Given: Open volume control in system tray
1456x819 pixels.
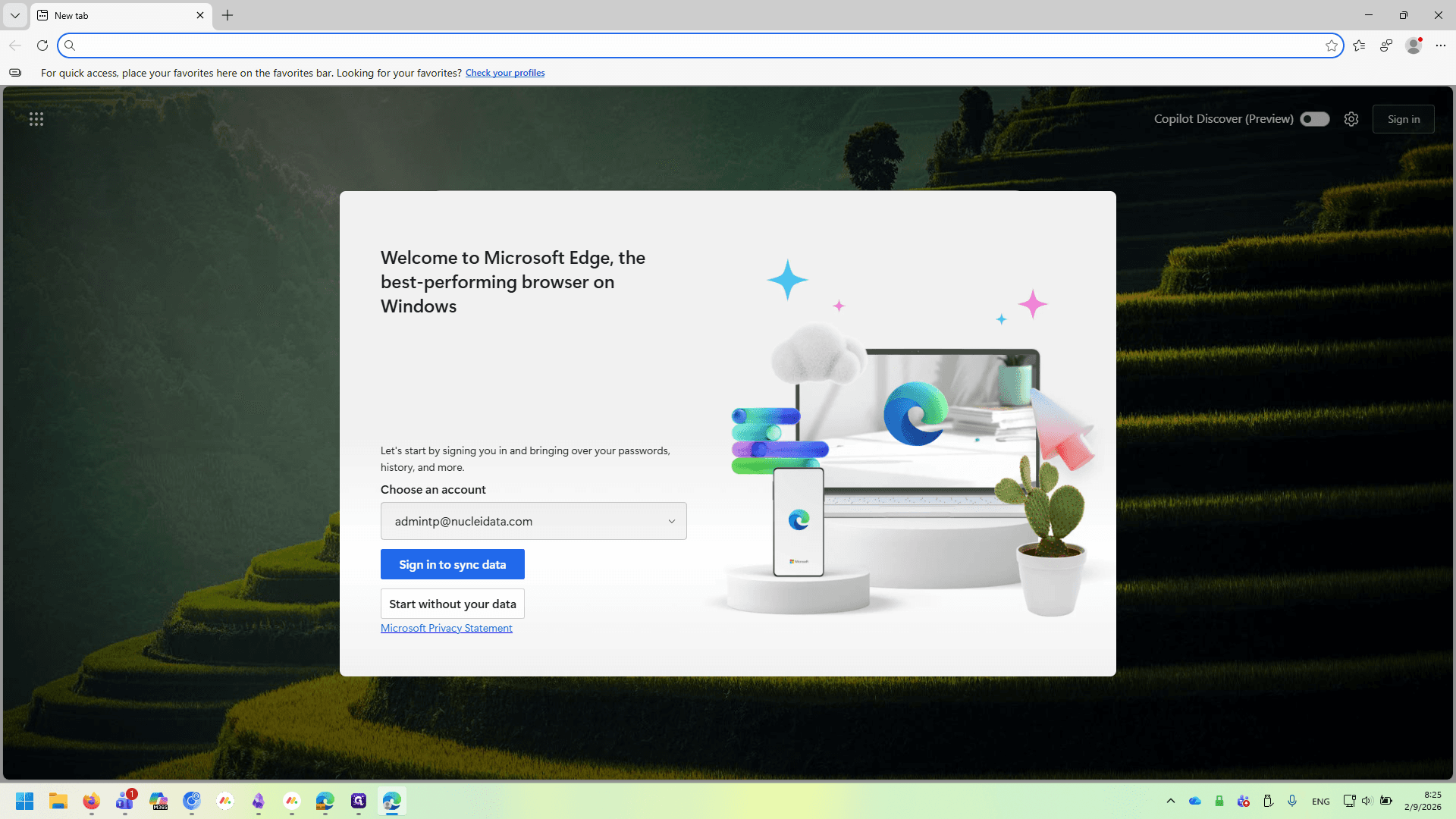Looking at the screenshot, I should (1367, 801).
